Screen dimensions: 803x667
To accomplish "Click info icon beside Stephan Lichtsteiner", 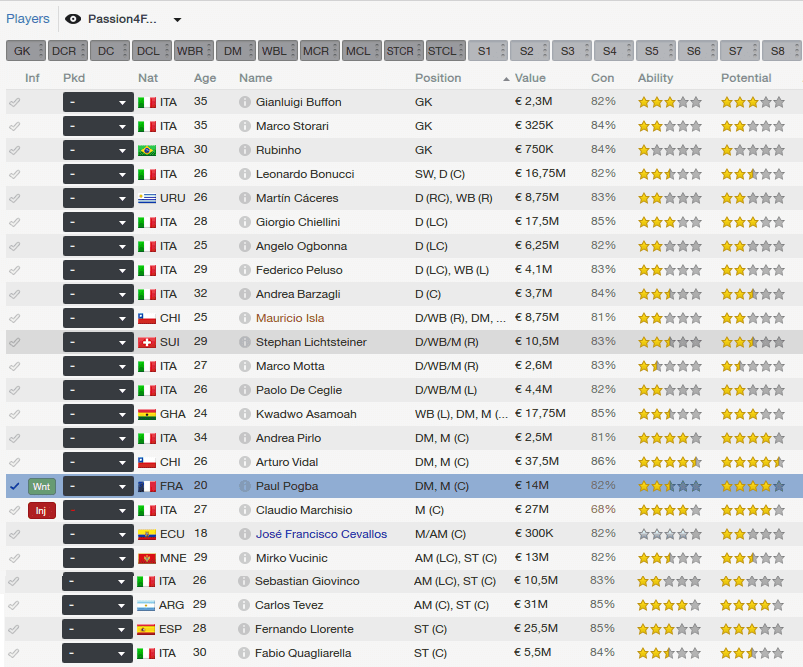I will point(245,342).
